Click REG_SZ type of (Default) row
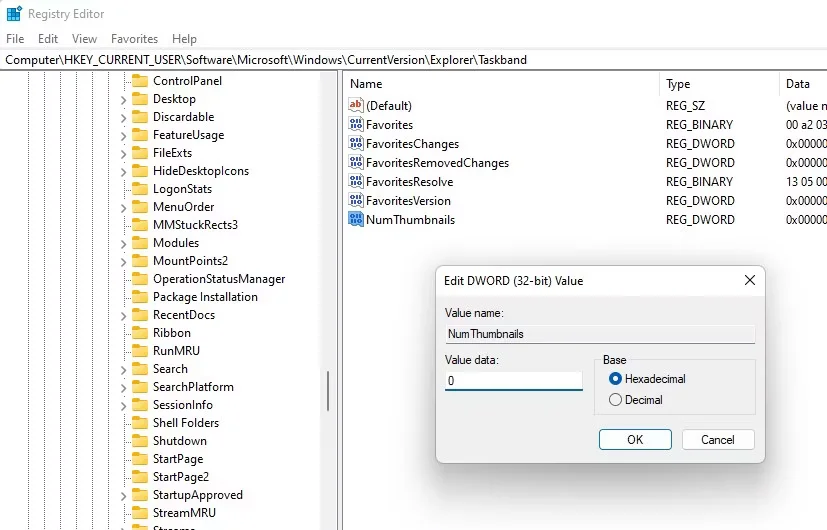Screen dimensions: 827x530 [x=685, y=105]
